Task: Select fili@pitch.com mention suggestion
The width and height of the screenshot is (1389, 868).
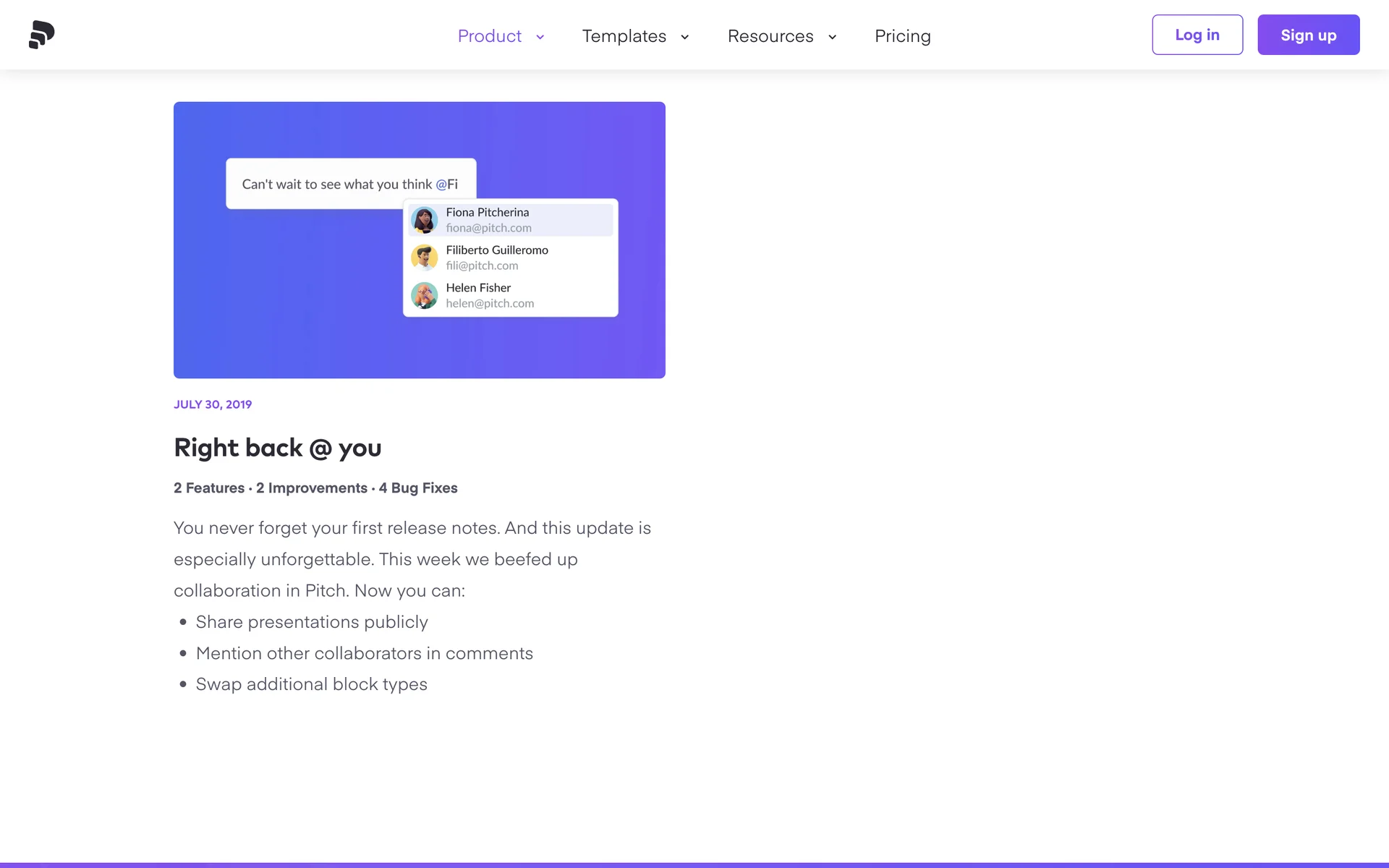Action: coord(482,265)
